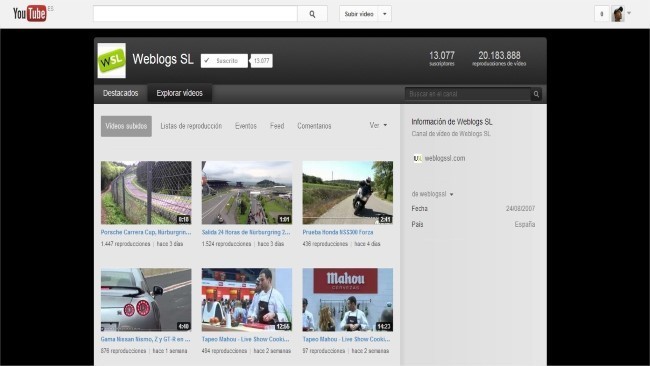Click the 13.077 subscriber count badge
Viewport: 650px width, 366px height.
pyautogui.click(x=262, y=61)
